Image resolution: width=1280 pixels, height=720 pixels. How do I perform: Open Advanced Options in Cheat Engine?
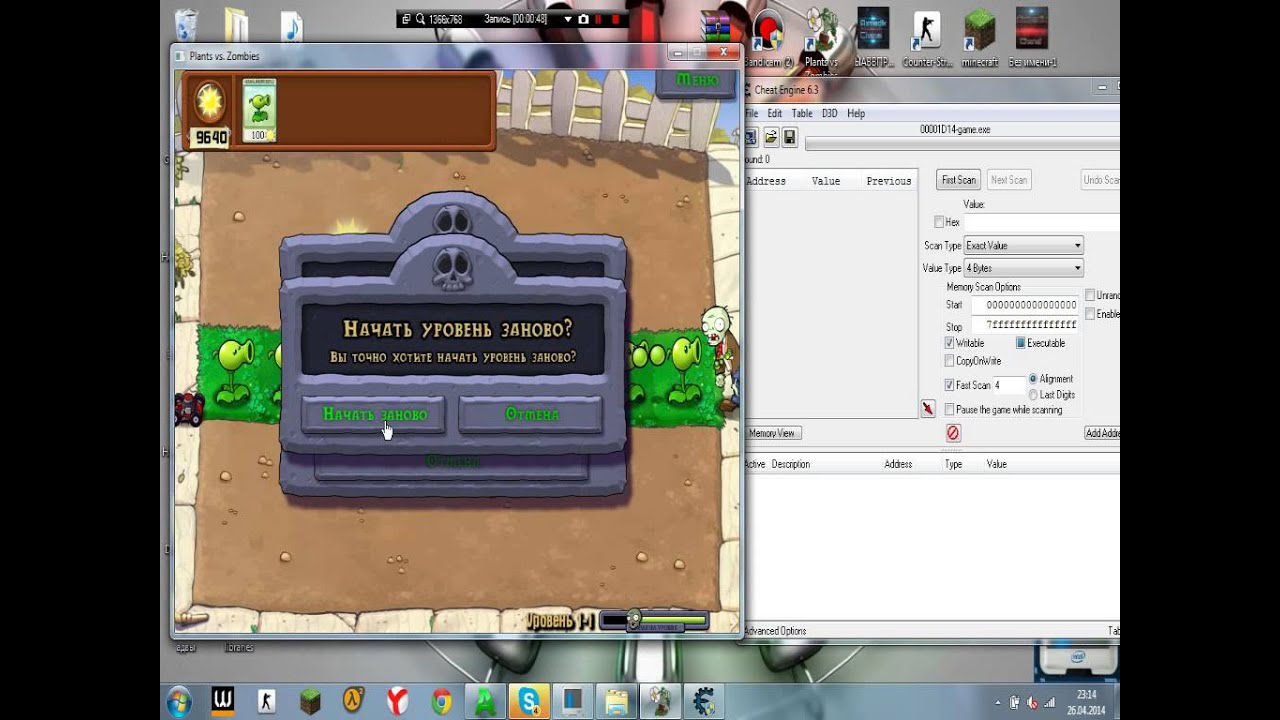pyautogui.click(x=775, y=631)
